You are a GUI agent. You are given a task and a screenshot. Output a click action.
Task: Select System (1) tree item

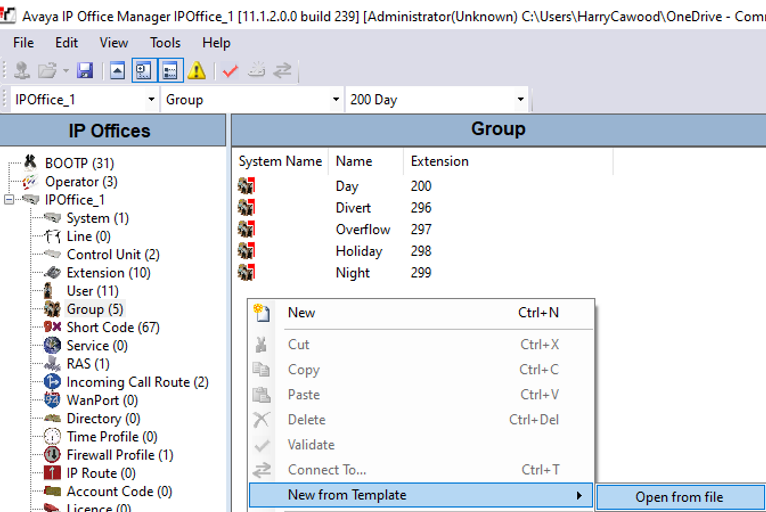[x=98, y=218]
